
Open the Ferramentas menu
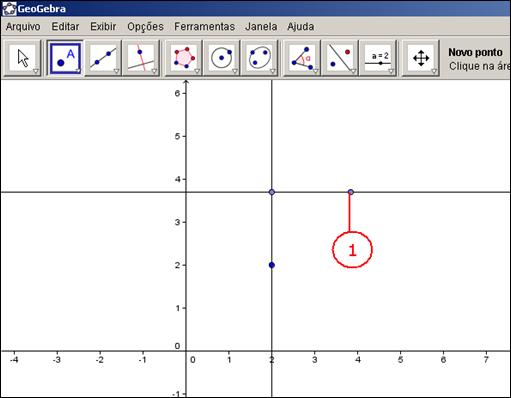click(x=205, y=27)
